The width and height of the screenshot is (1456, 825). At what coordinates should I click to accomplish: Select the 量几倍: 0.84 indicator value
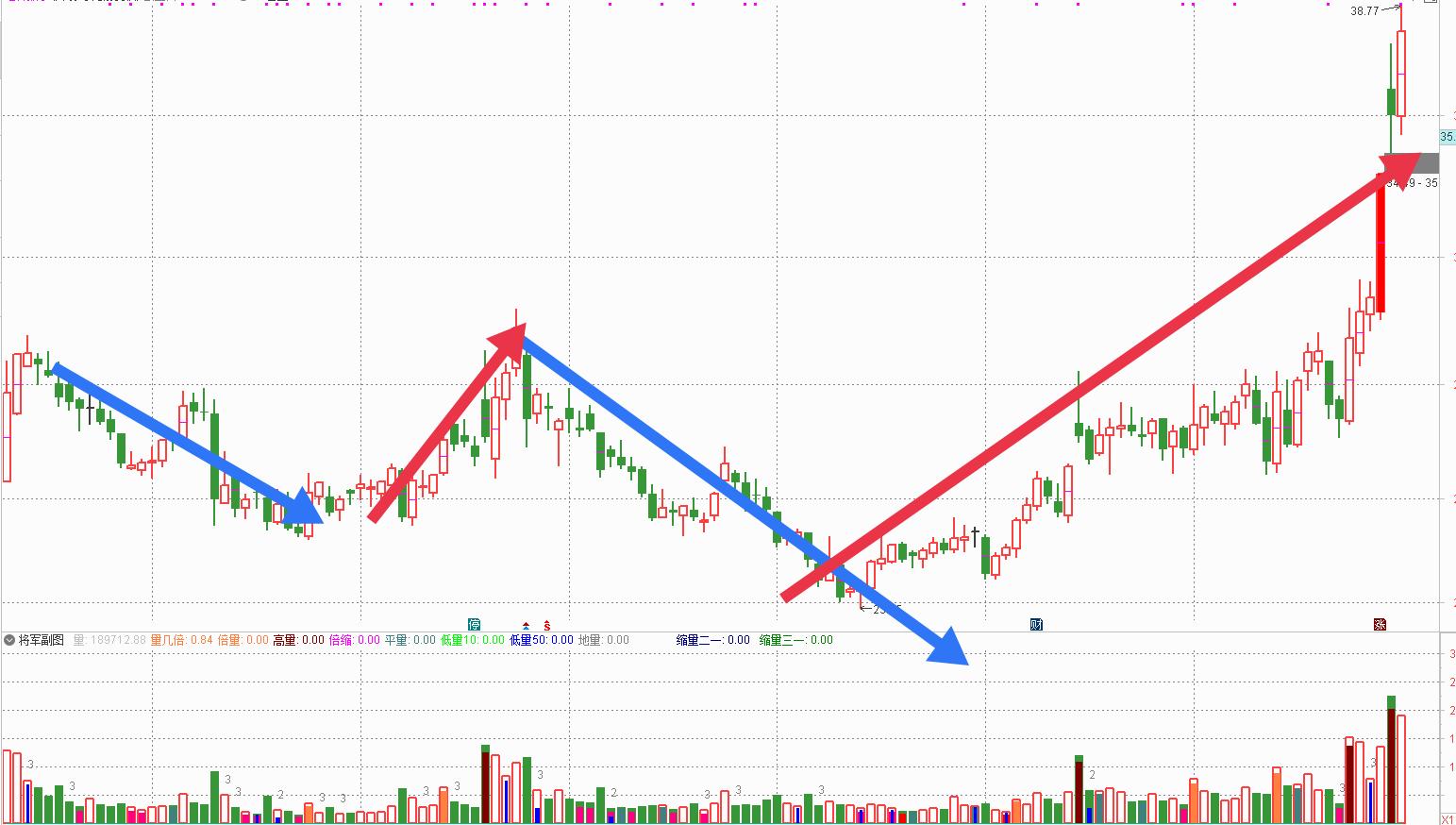tap(181, 640)
